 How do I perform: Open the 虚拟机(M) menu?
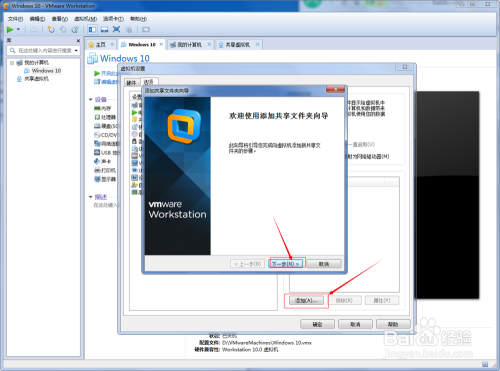(x=85, y=19)
